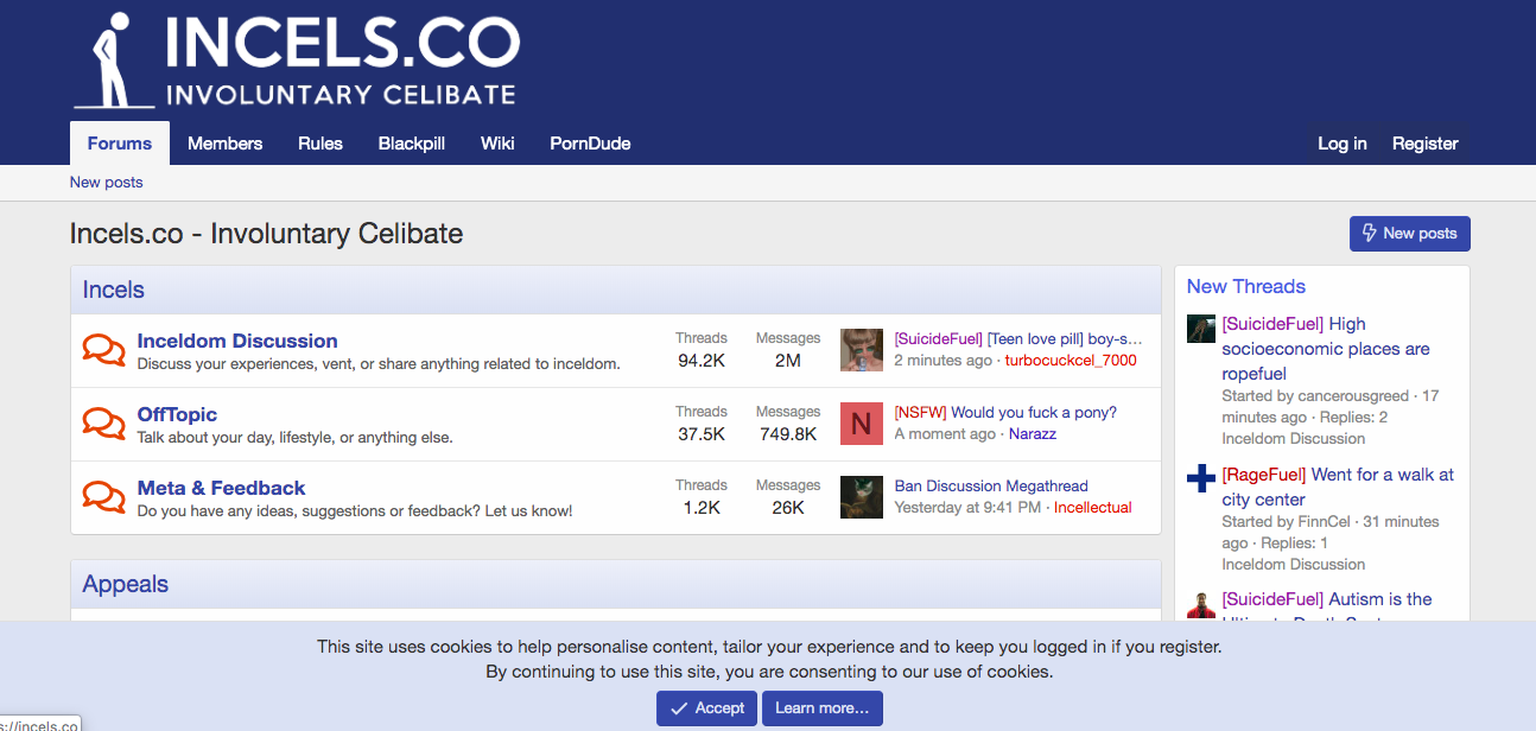The width and height of the screenshot is (1536, 731).
Task: Click the avatar beside Ban Discussion Megathread
Action: [861, 497]
